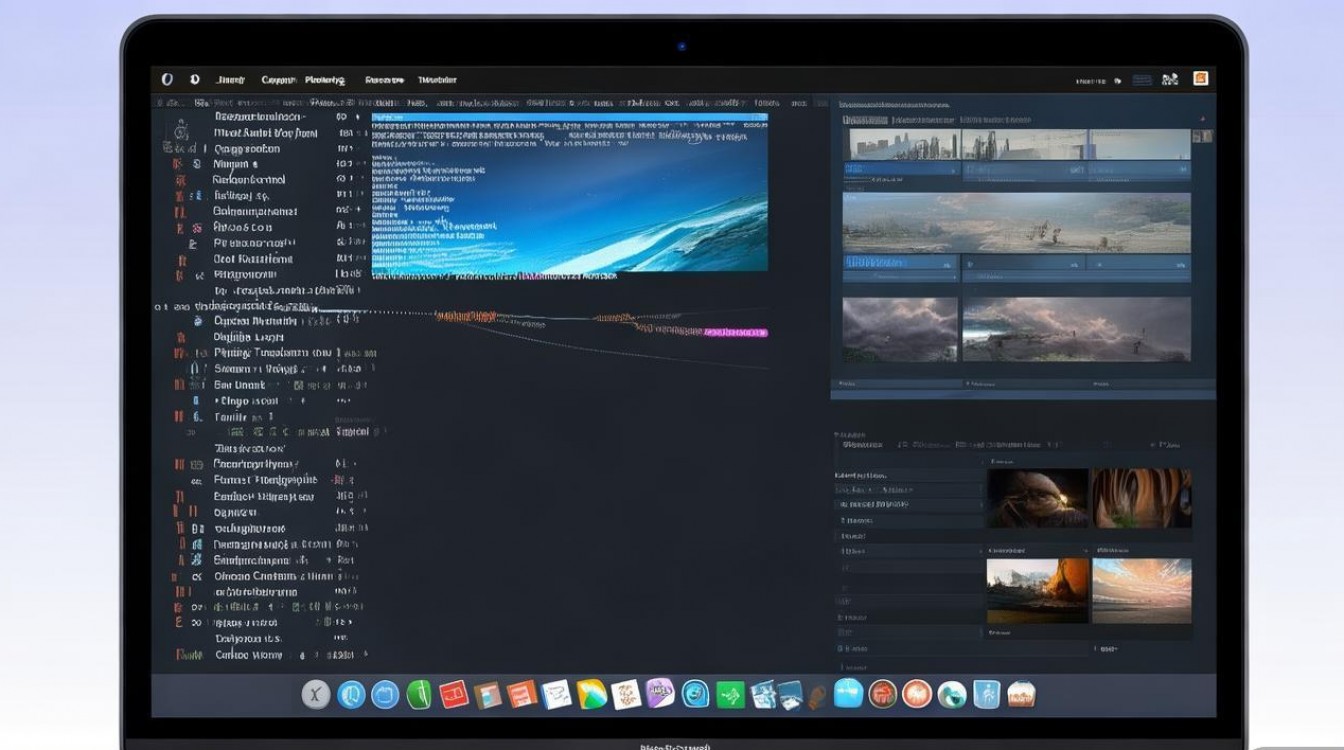Click the green dock icon with white arrow
Image resolution: width=1344 pixels, height=750 pixels.
(730, 695)
